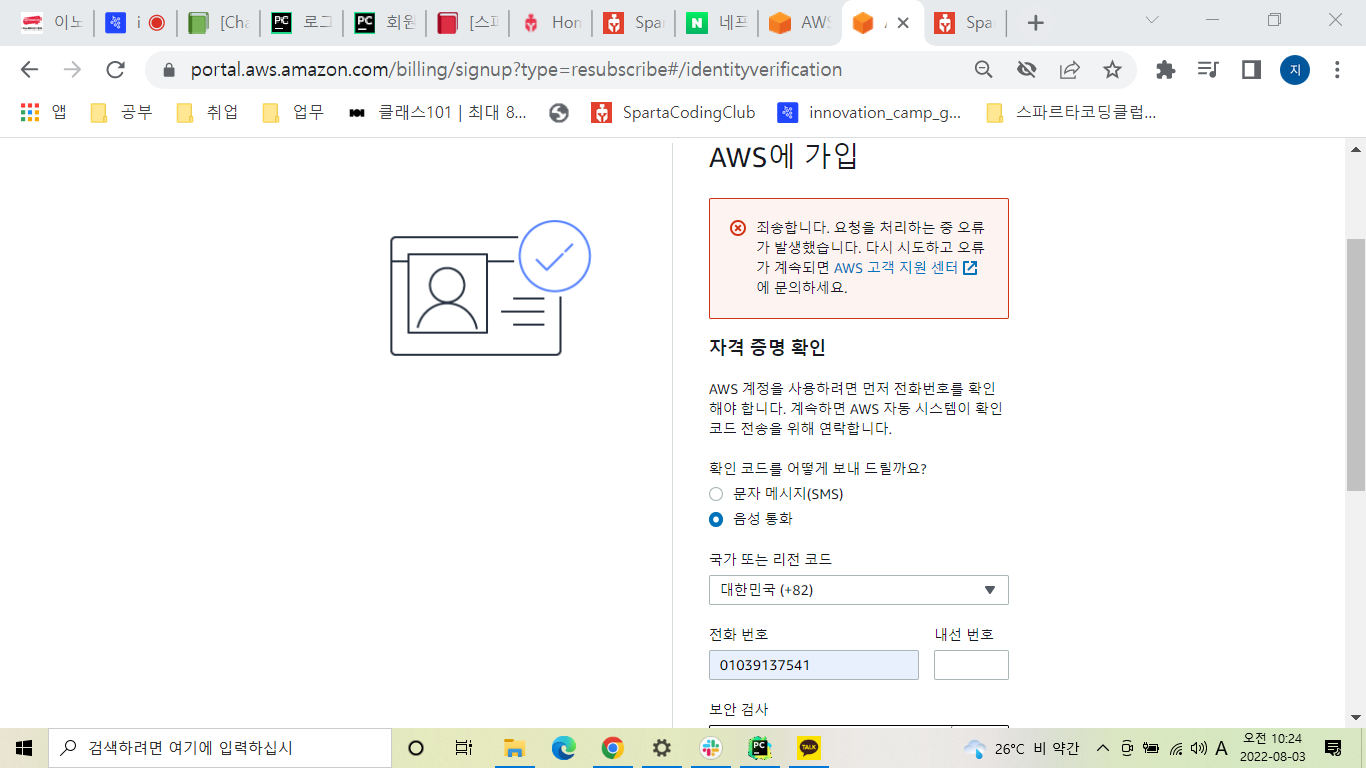This screenshot has height=768, width=1366.
Task: Click the 내선 번호 input field
Action: click(971, 665)
